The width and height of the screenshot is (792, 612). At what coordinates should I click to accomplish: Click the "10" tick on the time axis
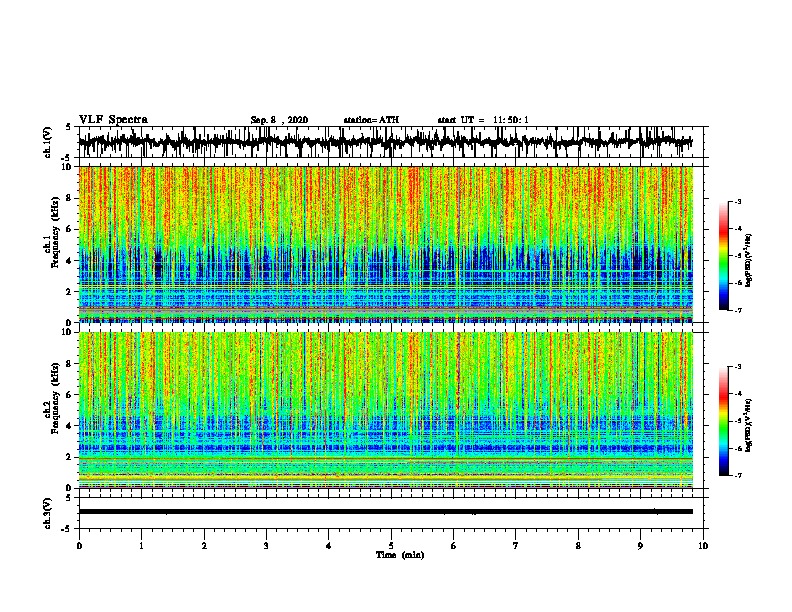tap(703, 546)
